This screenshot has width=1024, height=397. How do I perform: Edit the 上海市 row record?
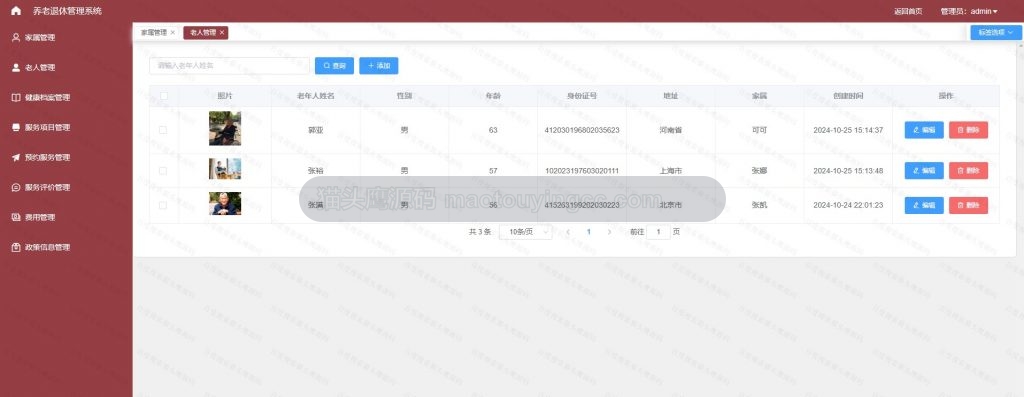(924, 170)
